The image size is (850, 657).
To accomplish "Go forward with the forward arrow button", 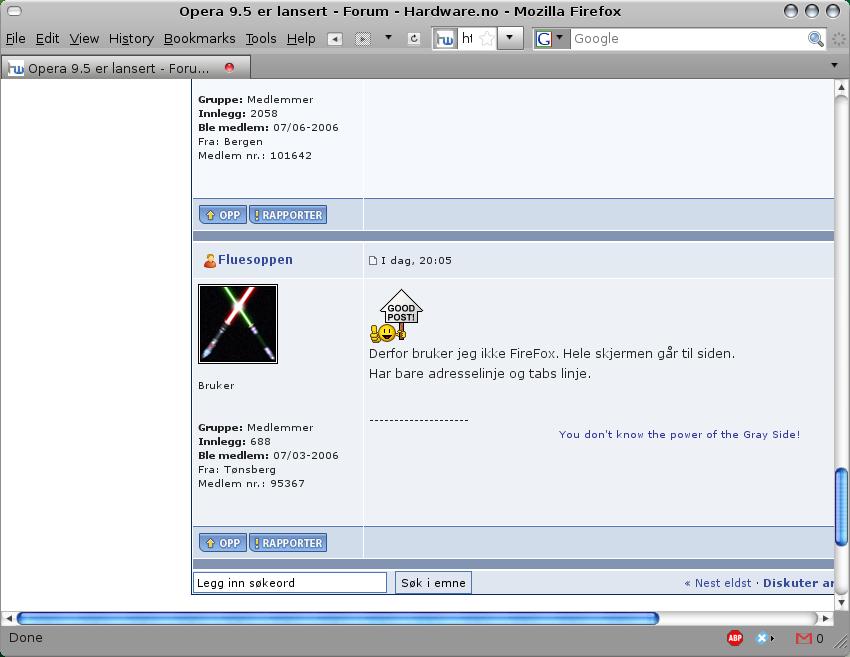I will point(363,39).
